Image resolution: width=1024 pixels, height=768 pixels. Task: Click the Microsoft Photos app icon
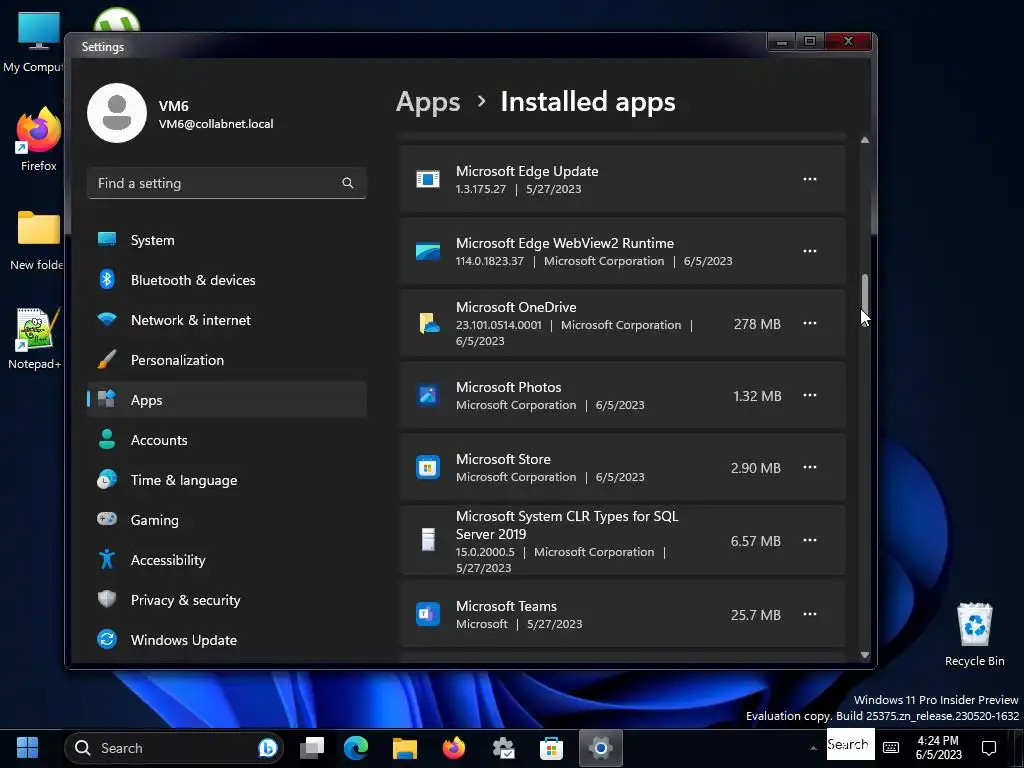point(428,395)
